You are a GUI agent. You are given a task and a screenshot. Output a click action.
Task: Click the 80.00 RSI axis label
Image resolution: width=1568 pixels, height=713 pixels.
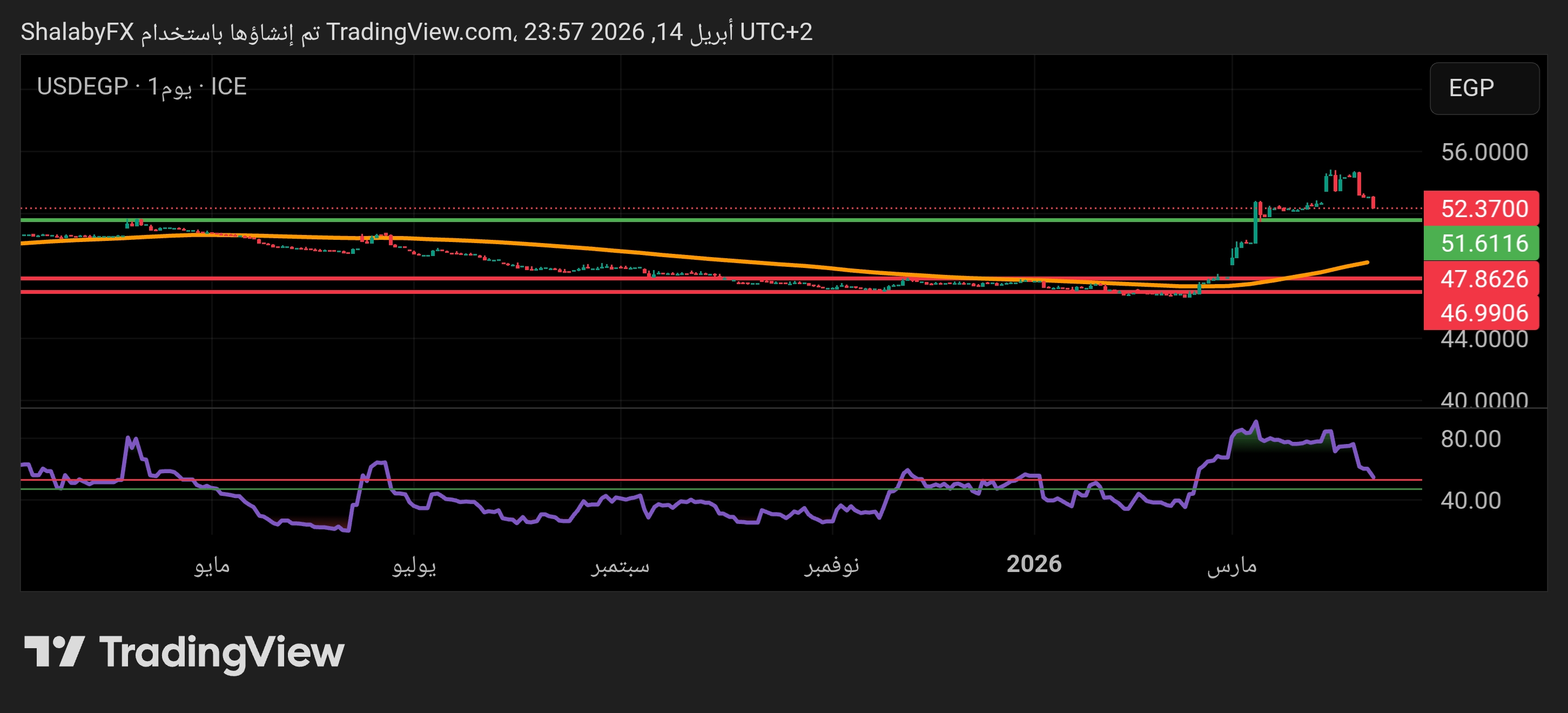tap(1470, 439)
